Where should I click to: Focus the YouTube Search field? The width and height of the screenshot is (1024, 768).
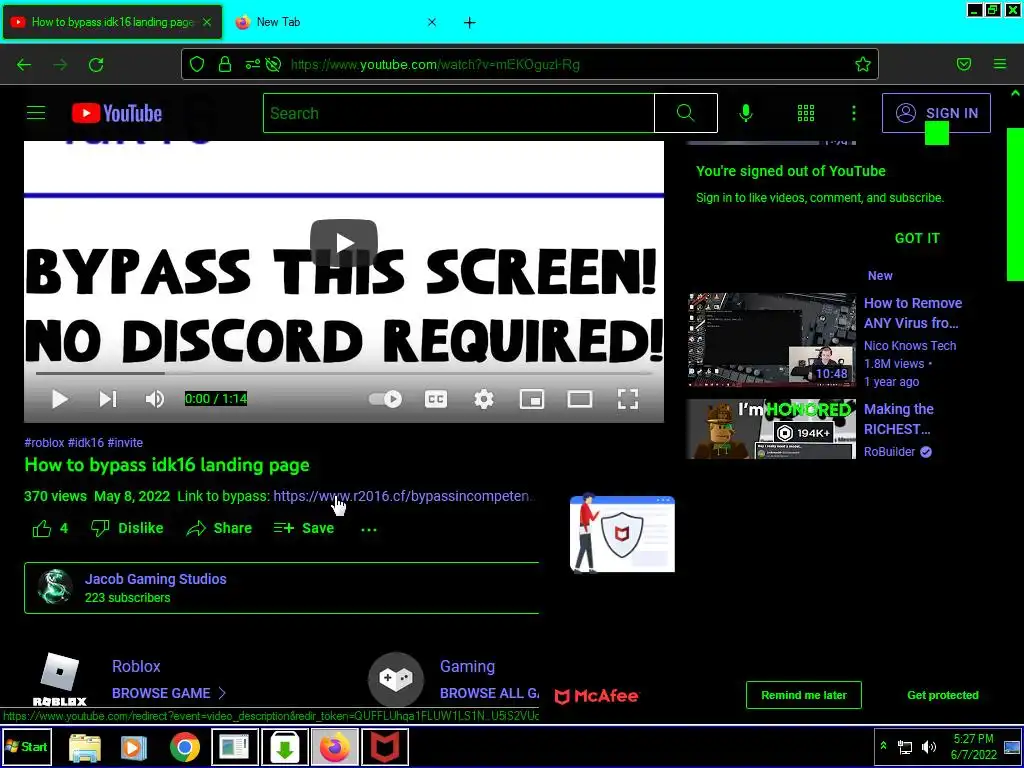point(458,113)
